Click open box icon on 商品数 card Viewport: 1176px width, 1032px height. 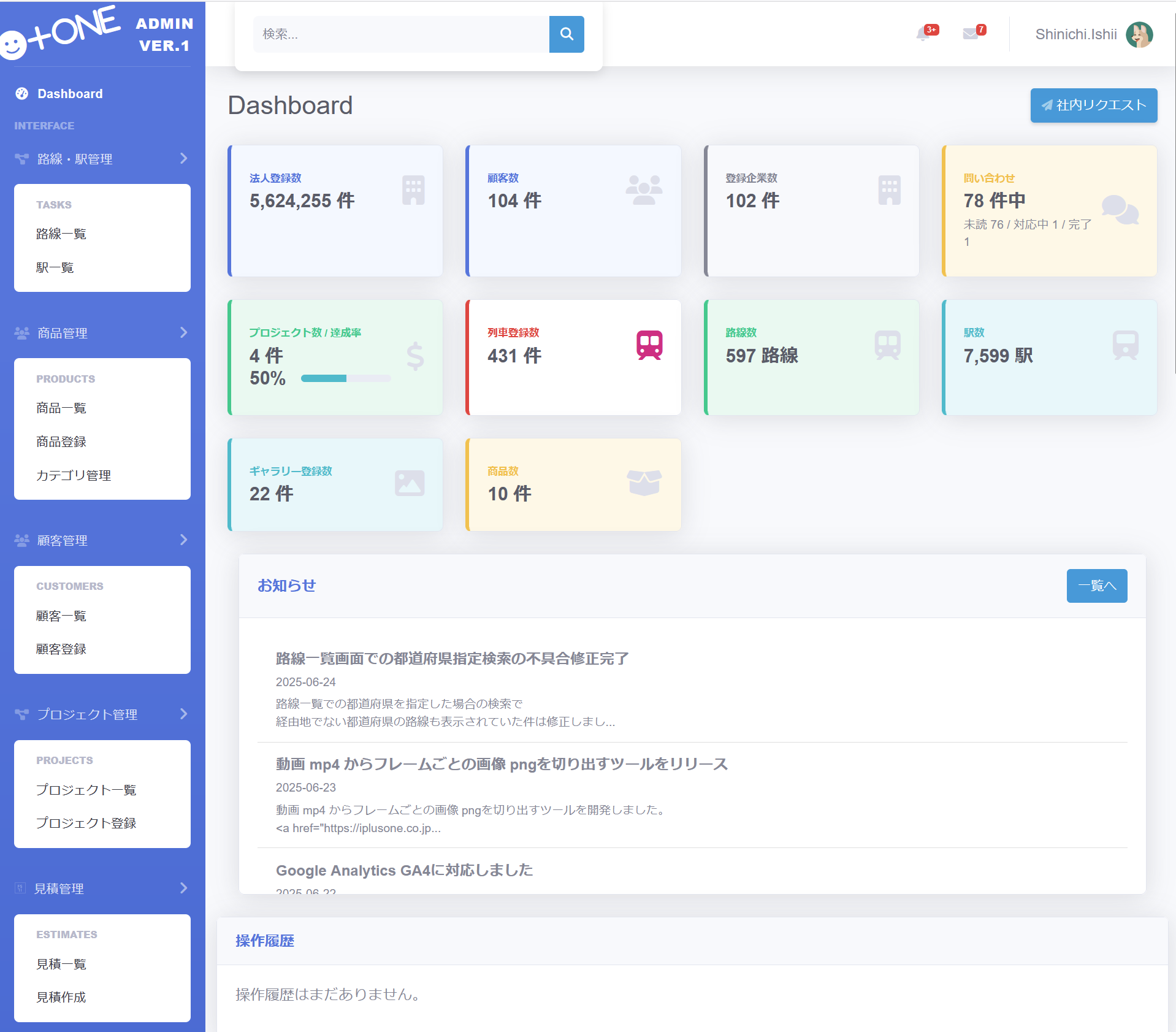(x=644, y=483)
